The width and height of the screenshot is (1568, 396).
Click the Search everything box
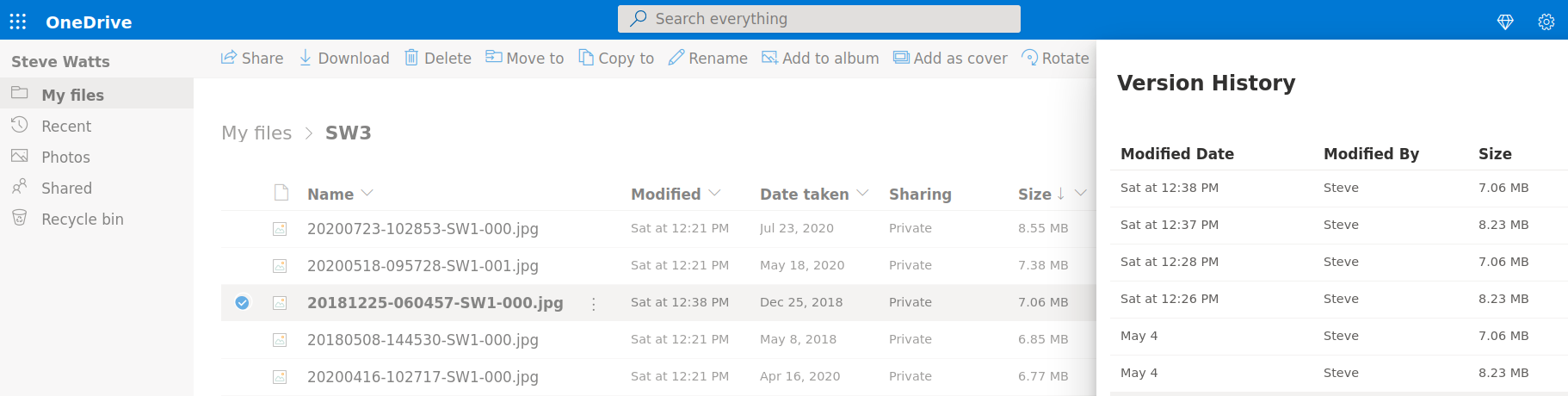pyautogui.click(x=818, y=19)
